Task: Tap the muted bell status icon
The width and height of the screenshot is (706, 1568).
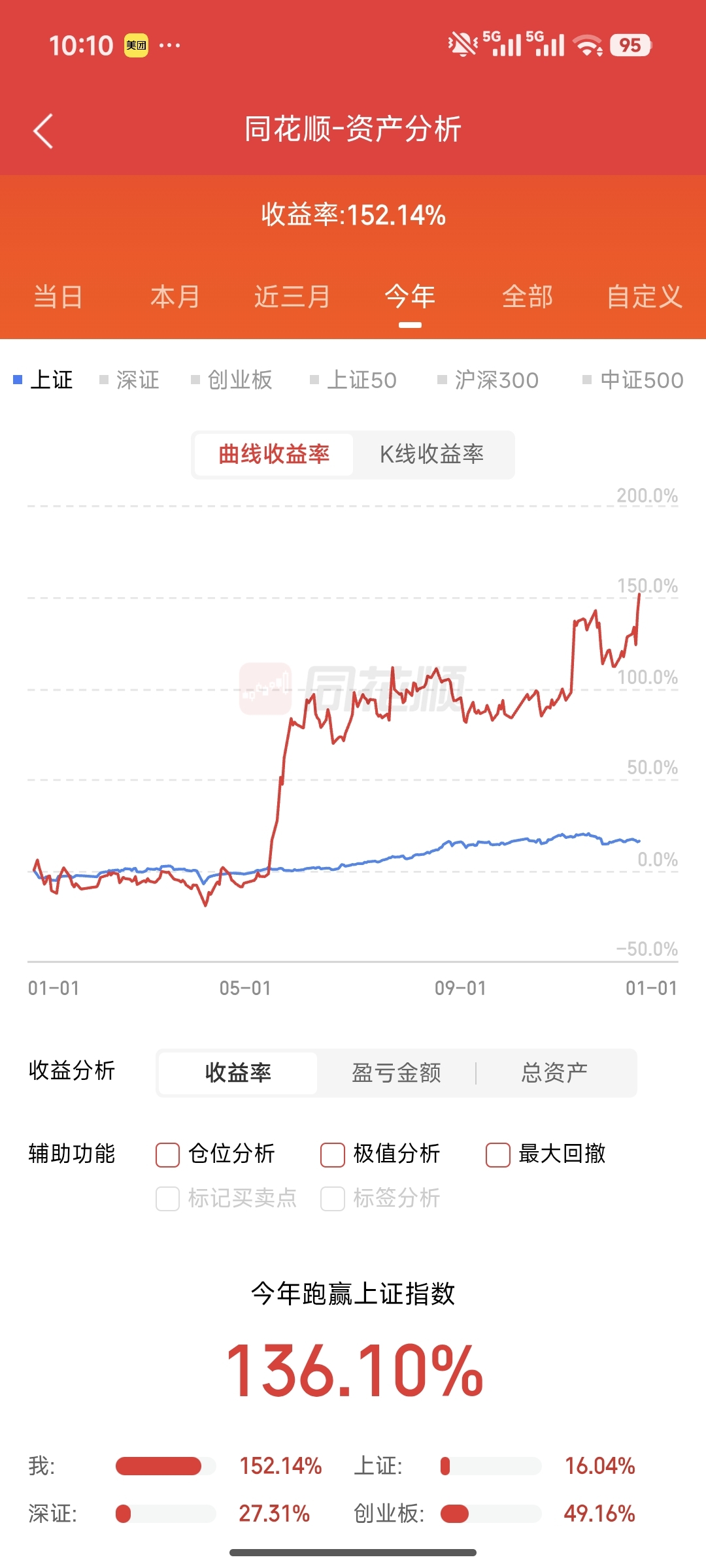Action: click(x=463, y=45)
